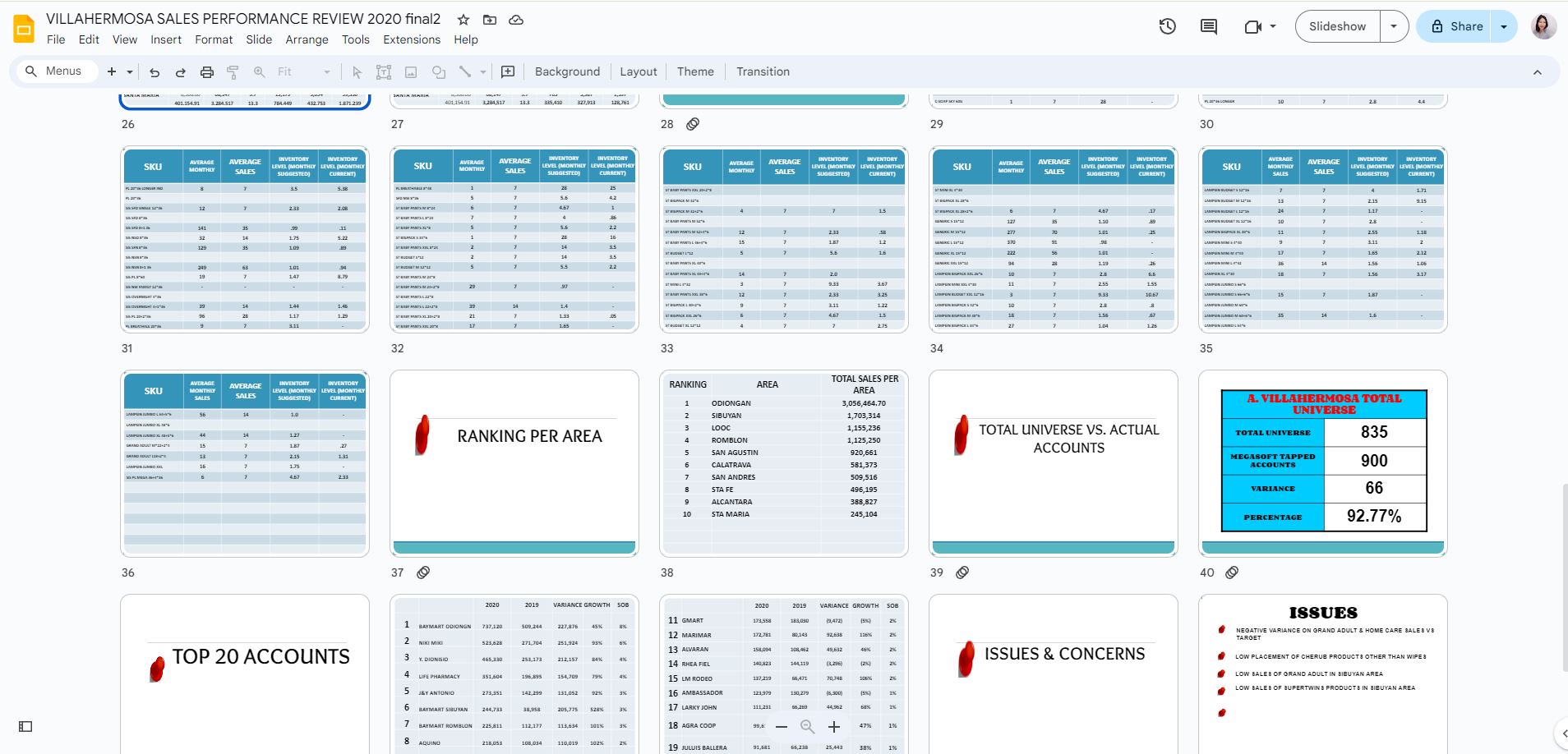Open the Format menu
The image size is (1568, 754).
point(214,39)
